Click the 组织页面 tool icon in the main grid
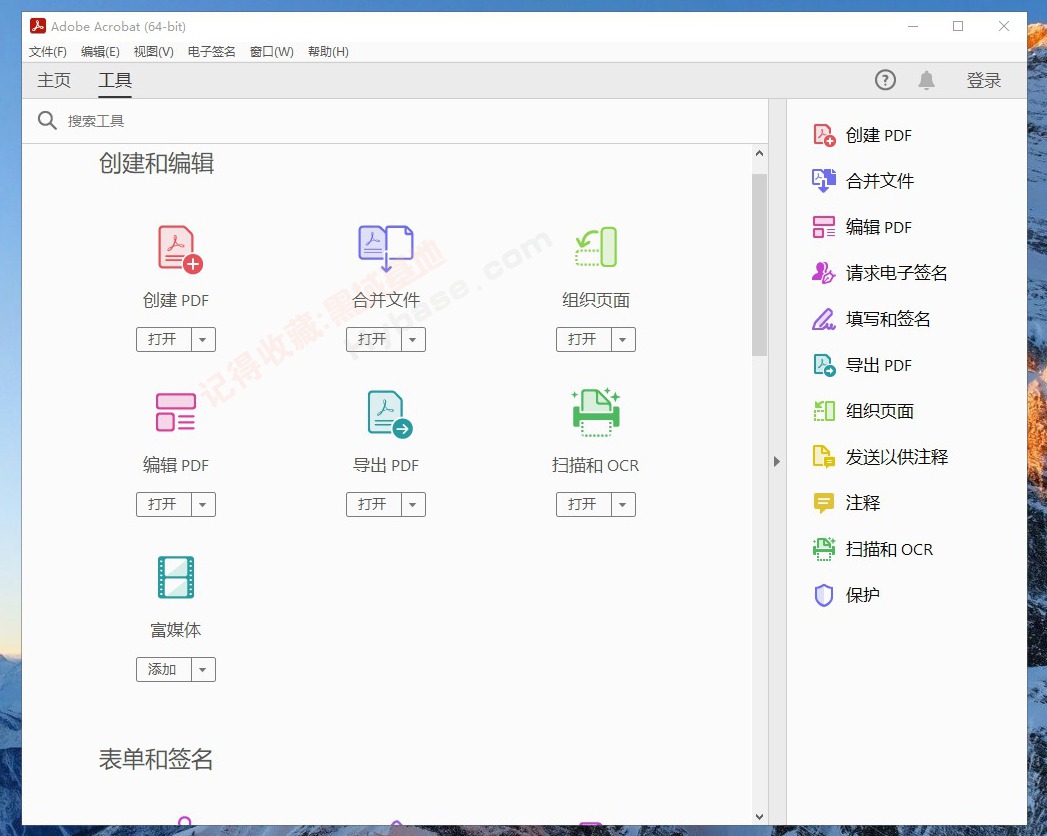This screenshot has width=1047, height=836. (596, 247)
